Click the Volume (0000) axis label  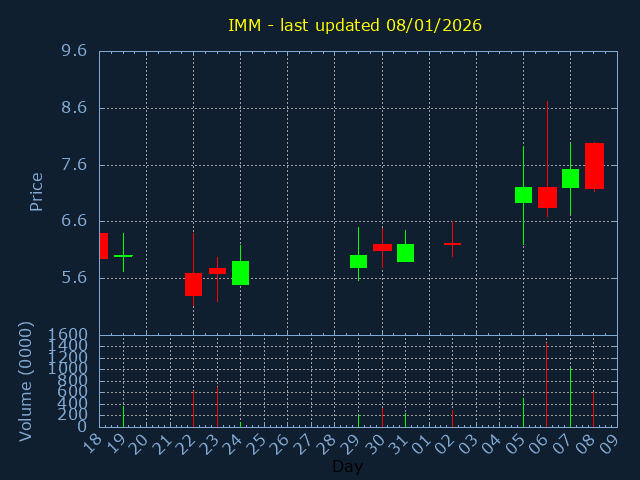[27, 381]
